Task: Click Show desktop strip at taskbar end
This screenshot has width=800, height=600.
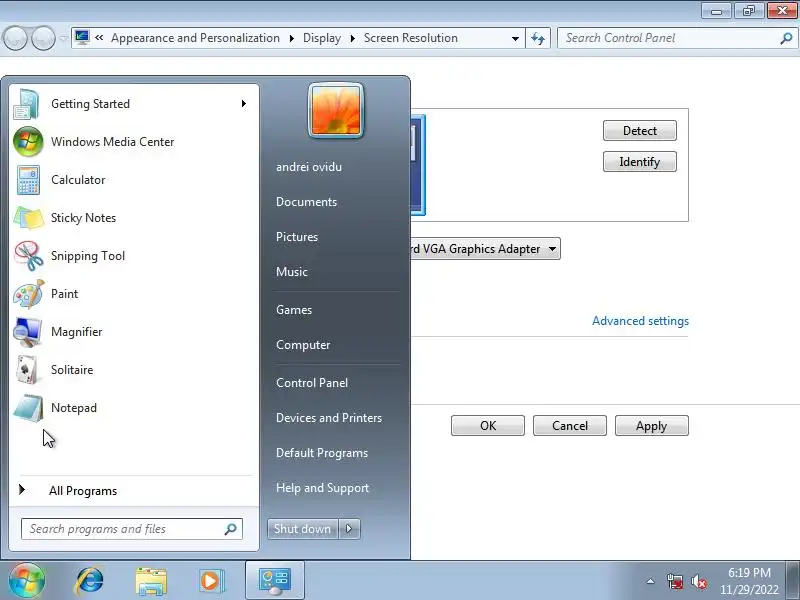Action: pos(793,580)
